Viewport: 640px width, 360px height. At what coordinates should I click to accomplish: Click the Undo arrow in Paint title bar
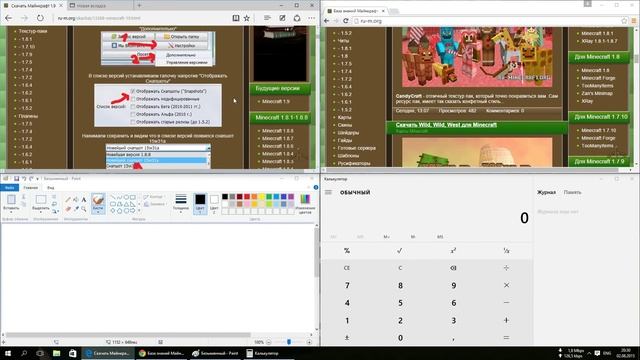[x=24, y=178]
